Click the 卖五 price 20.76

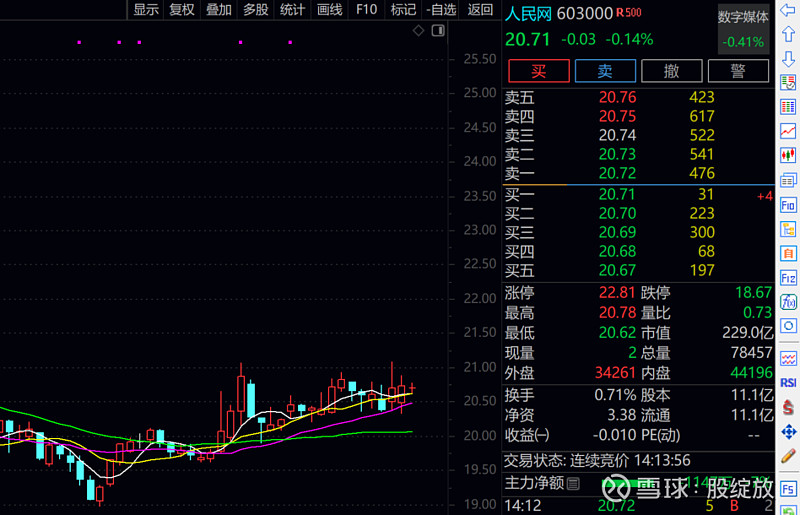click(617, 97)
